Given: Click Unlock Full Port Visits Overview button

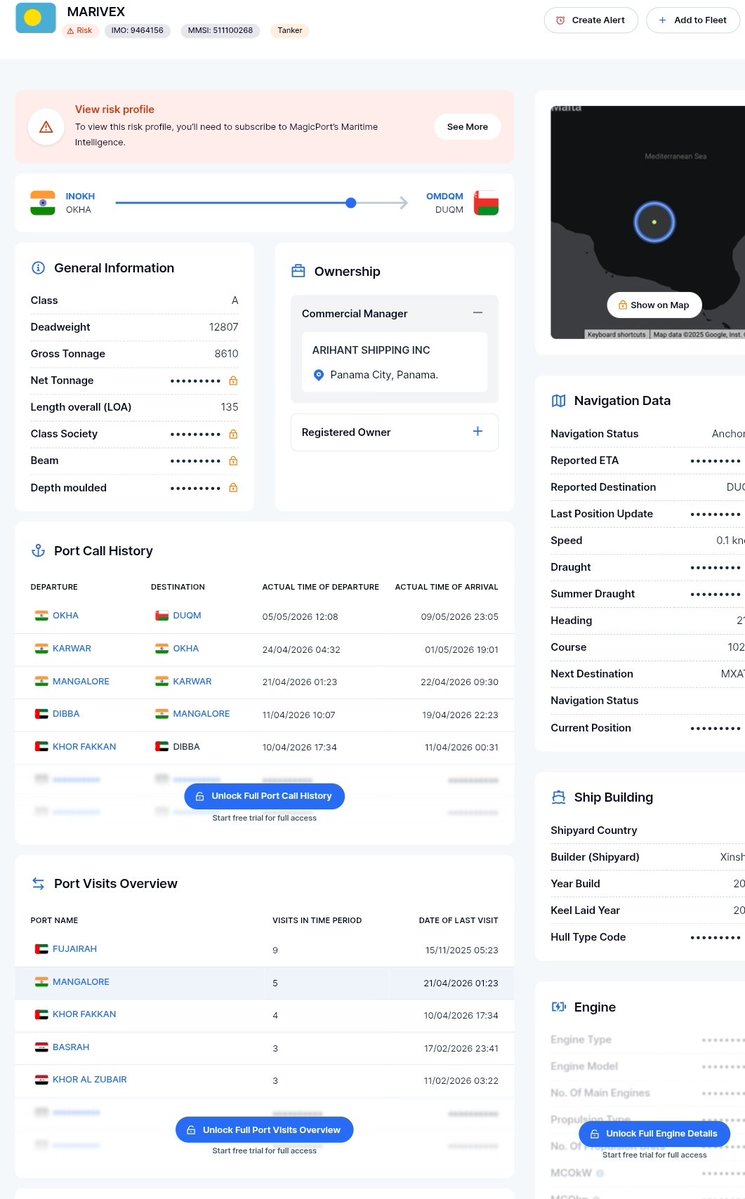Looking at the screenshot, I should point(264,1129).
